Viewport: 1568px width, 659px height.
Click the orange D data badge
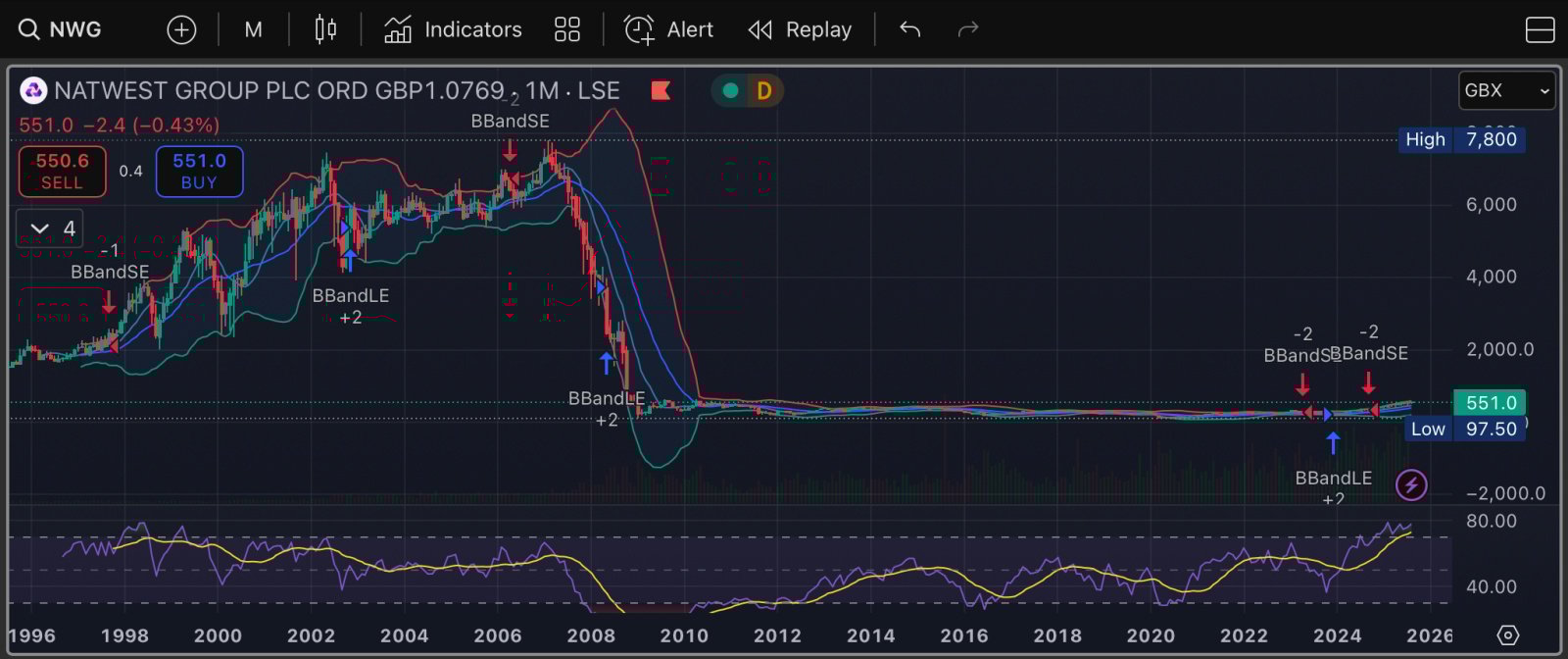point(764,91)
